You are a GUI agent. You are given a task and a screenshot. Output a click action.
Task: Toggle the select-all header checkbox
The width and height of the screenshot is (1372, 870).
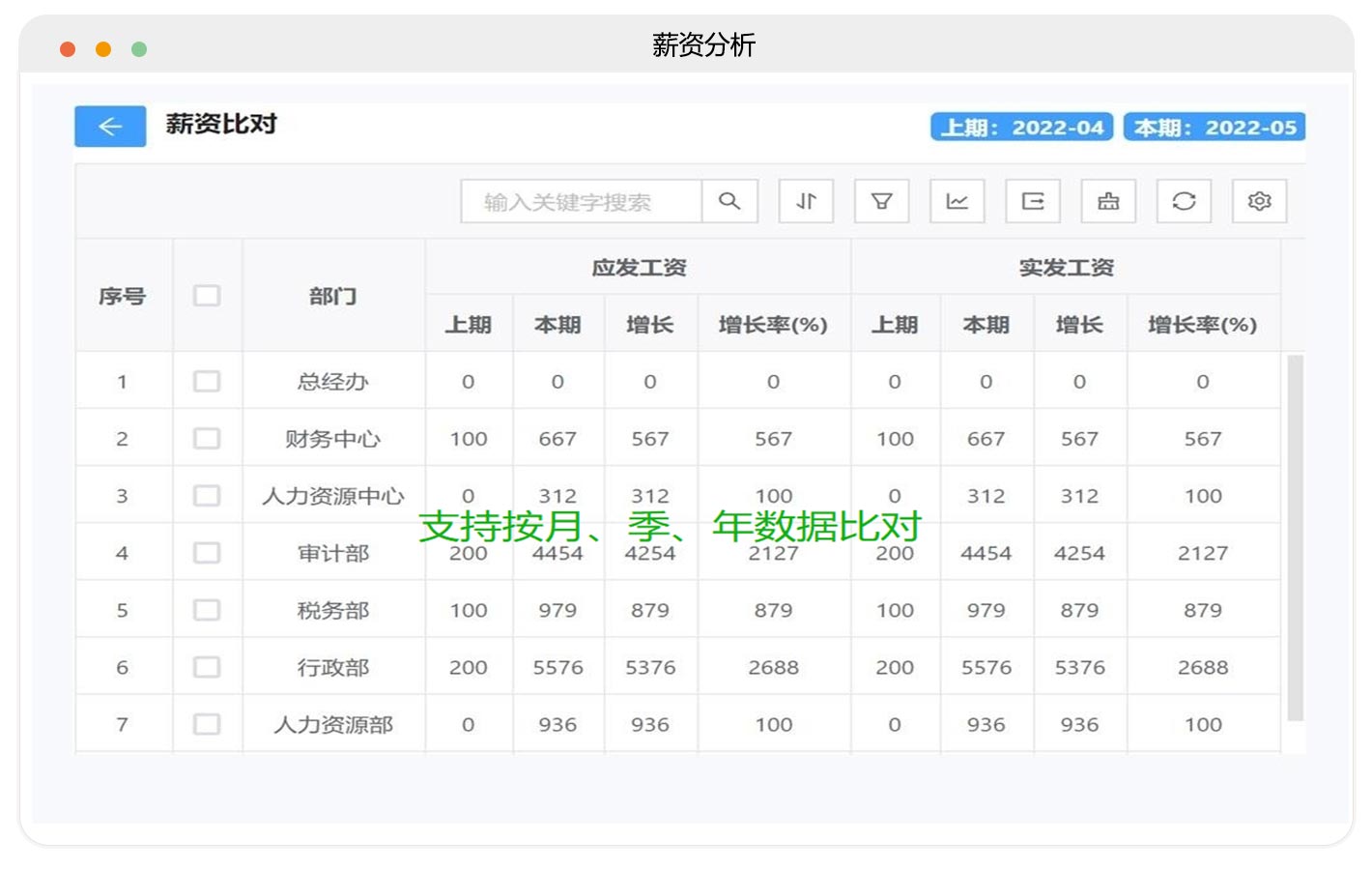tap(207, 296)
